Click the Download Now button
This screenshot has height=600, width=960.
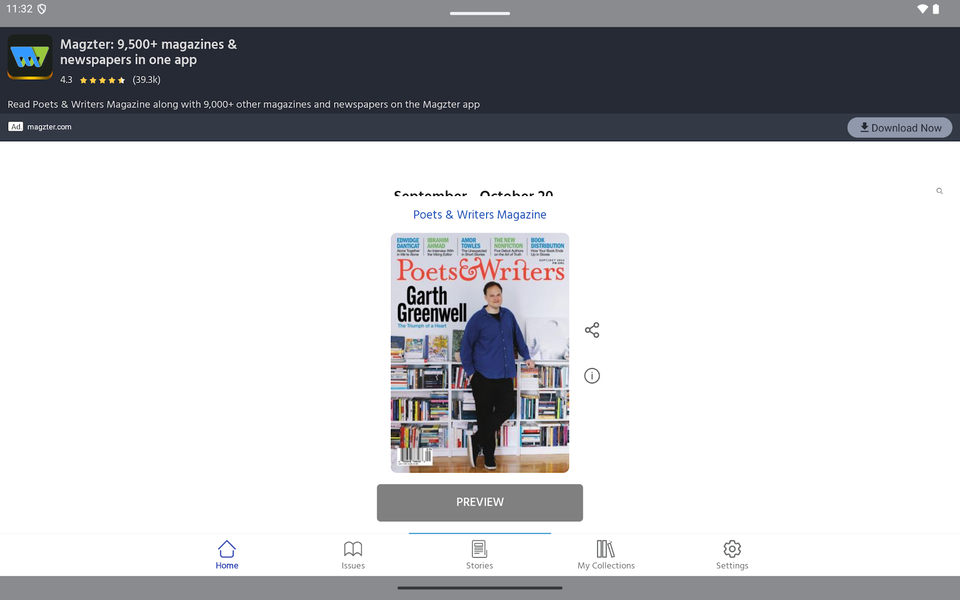pyautogui.click(x=899, y=127)
